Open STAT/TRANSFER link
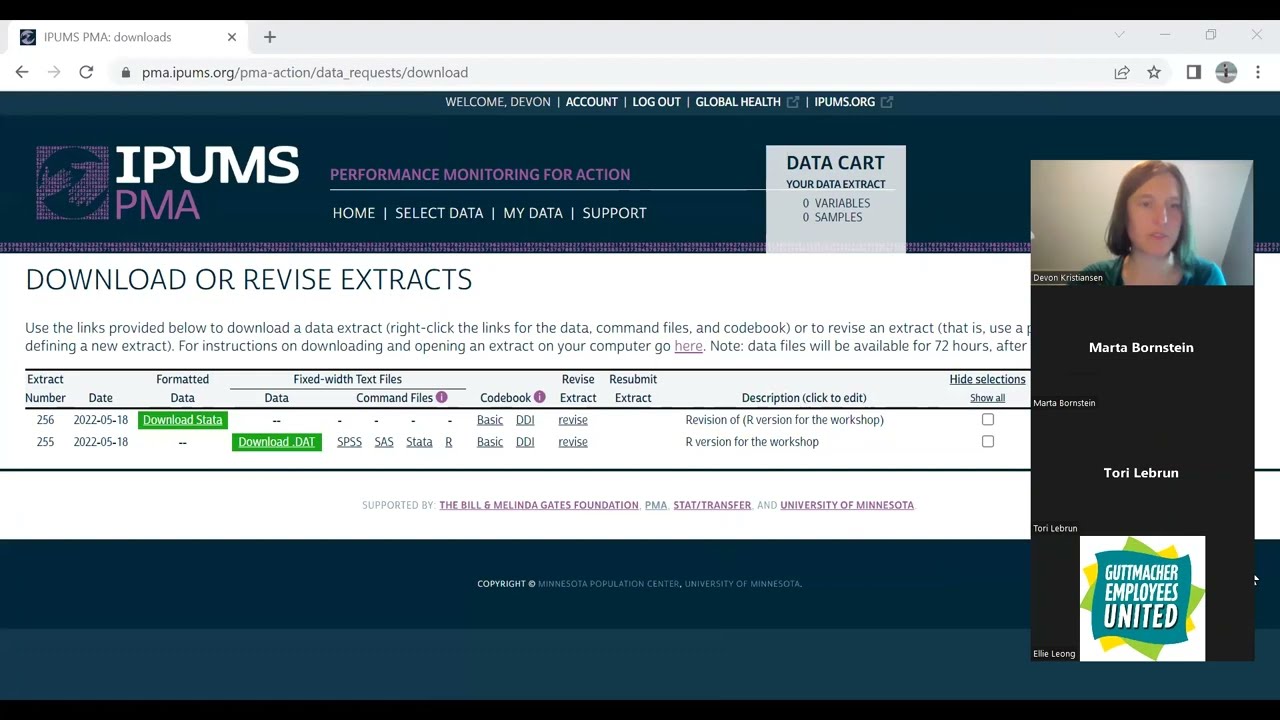Screen dimensions: 1280x720 tap(712, 505)
